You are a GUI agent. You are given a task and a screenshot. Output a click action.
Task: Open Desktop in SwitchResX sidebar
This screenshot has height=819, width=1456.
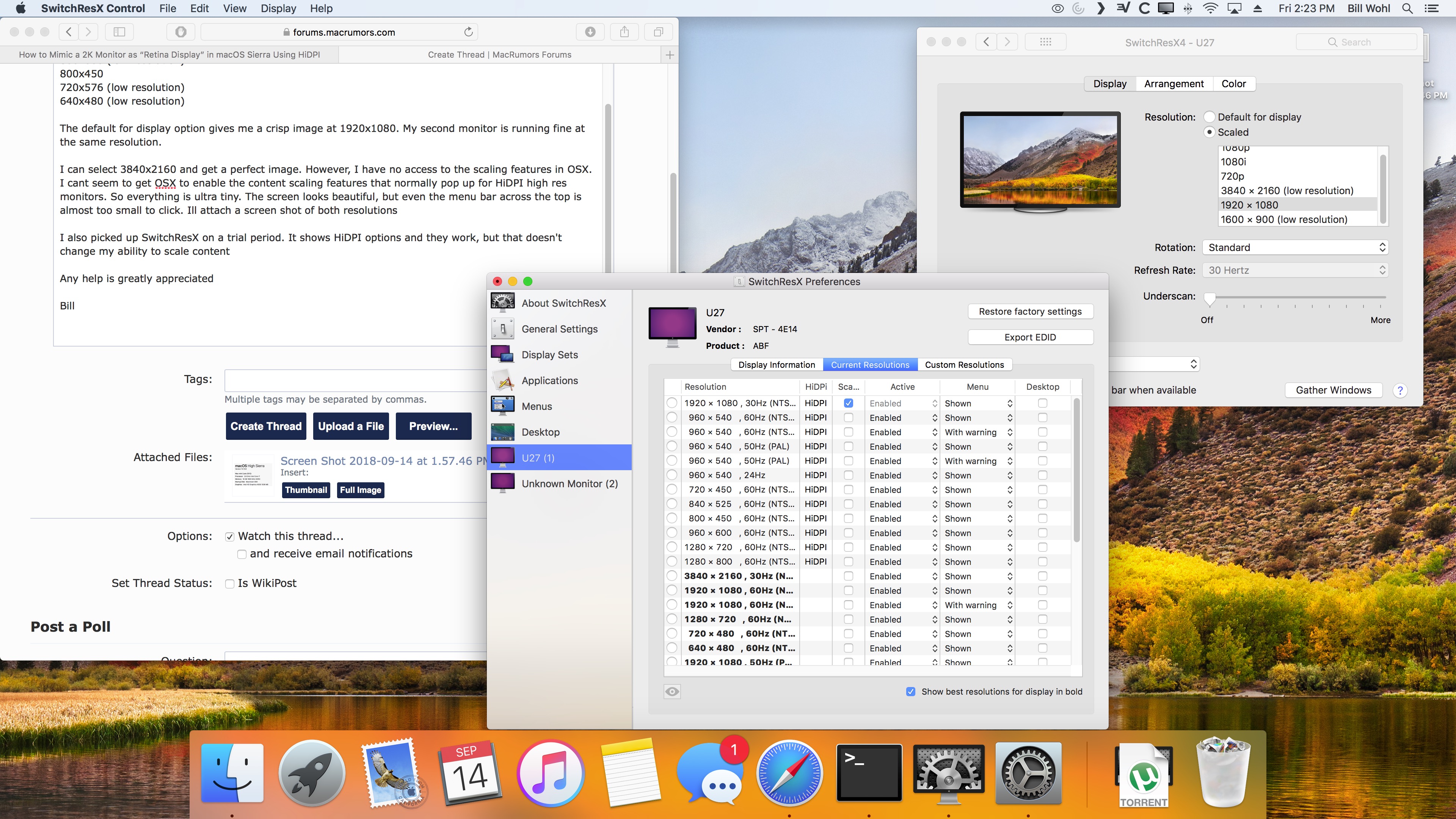pos(559,432)
